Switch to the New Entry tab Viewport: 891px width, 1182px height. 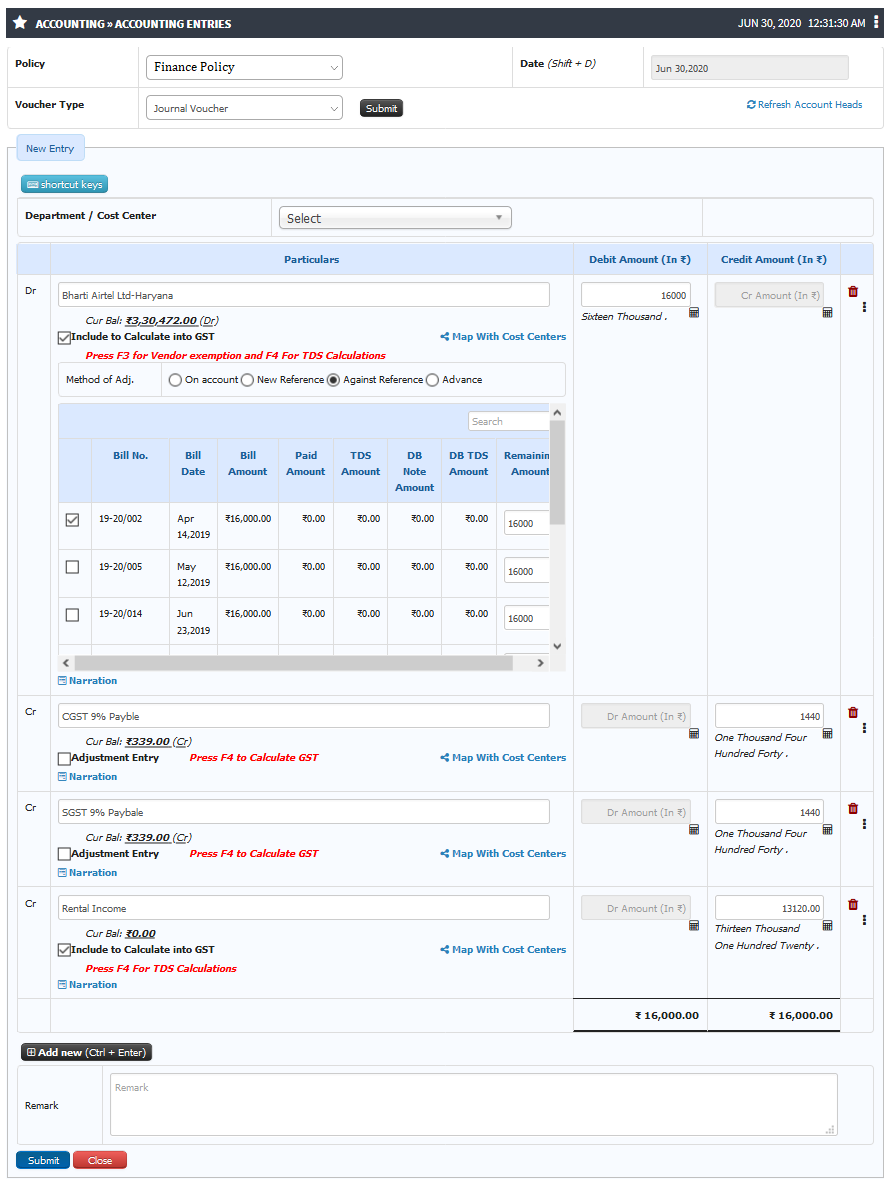[51, 149]
